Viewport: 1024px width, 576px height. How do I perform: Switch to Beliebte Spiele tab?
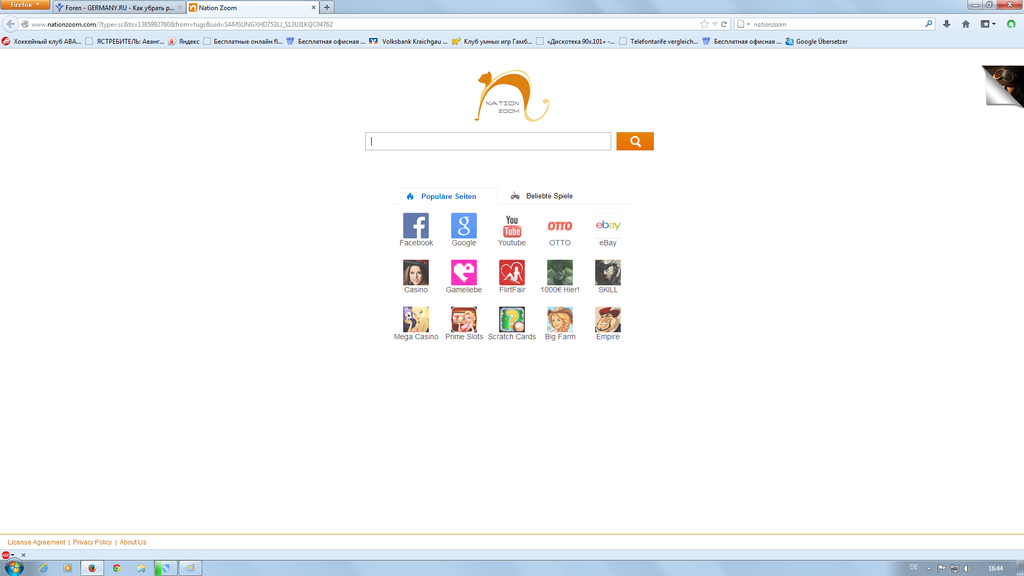point(542,196)
